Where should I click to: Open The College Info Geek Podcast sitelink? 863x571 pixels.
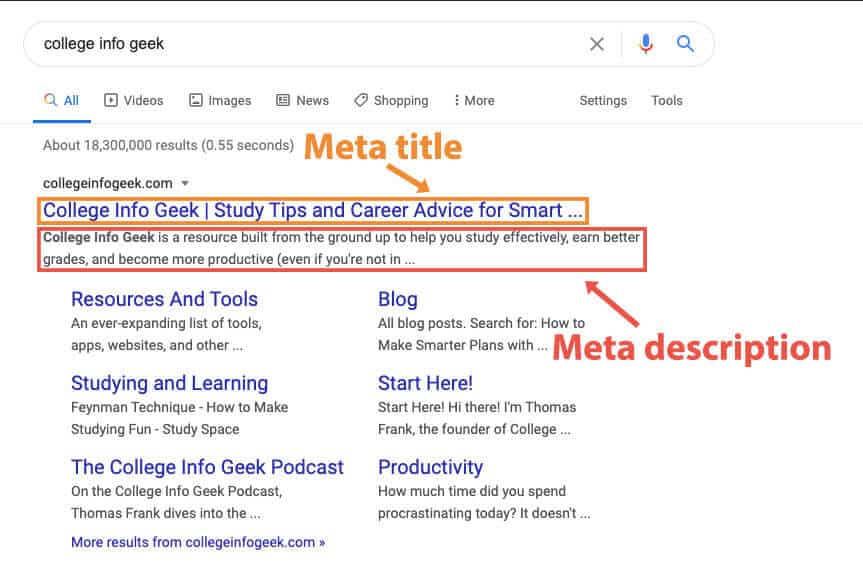[x=207, y=467]
